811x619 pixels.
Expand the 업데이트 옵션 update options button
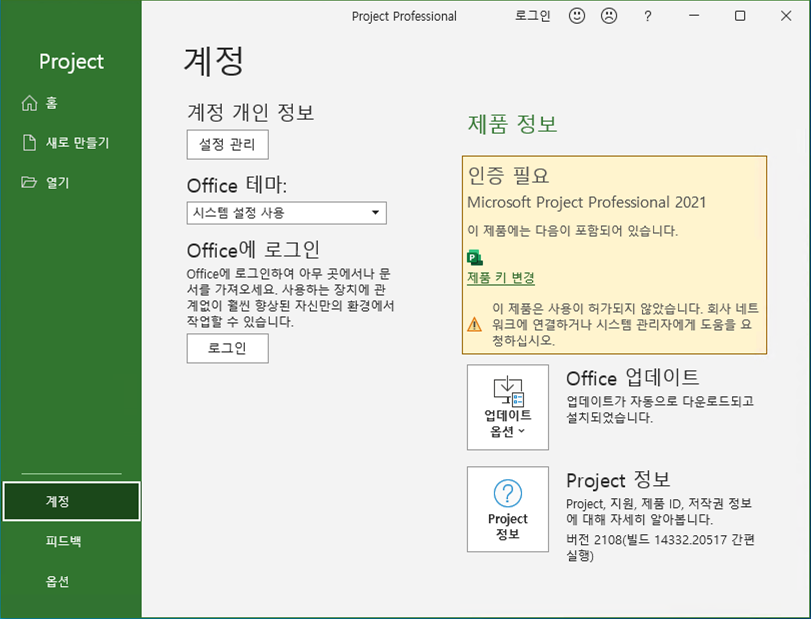point(508,407)
